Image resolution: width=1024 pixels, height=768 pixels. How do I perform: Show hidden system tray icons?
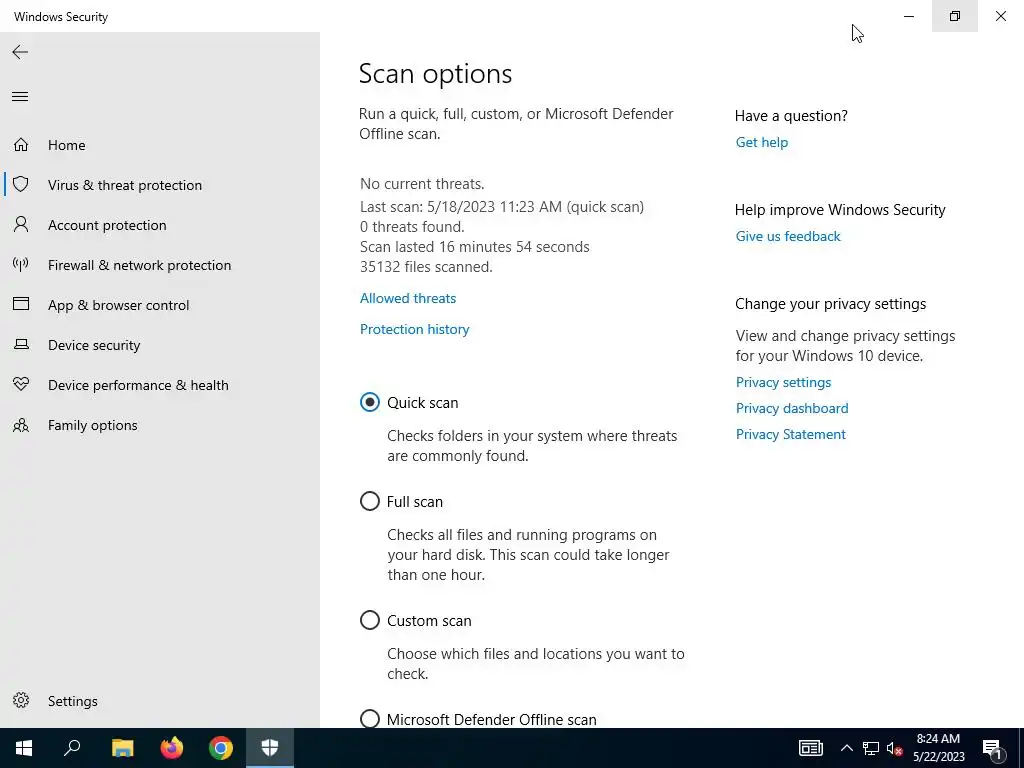tap(846, 748)
